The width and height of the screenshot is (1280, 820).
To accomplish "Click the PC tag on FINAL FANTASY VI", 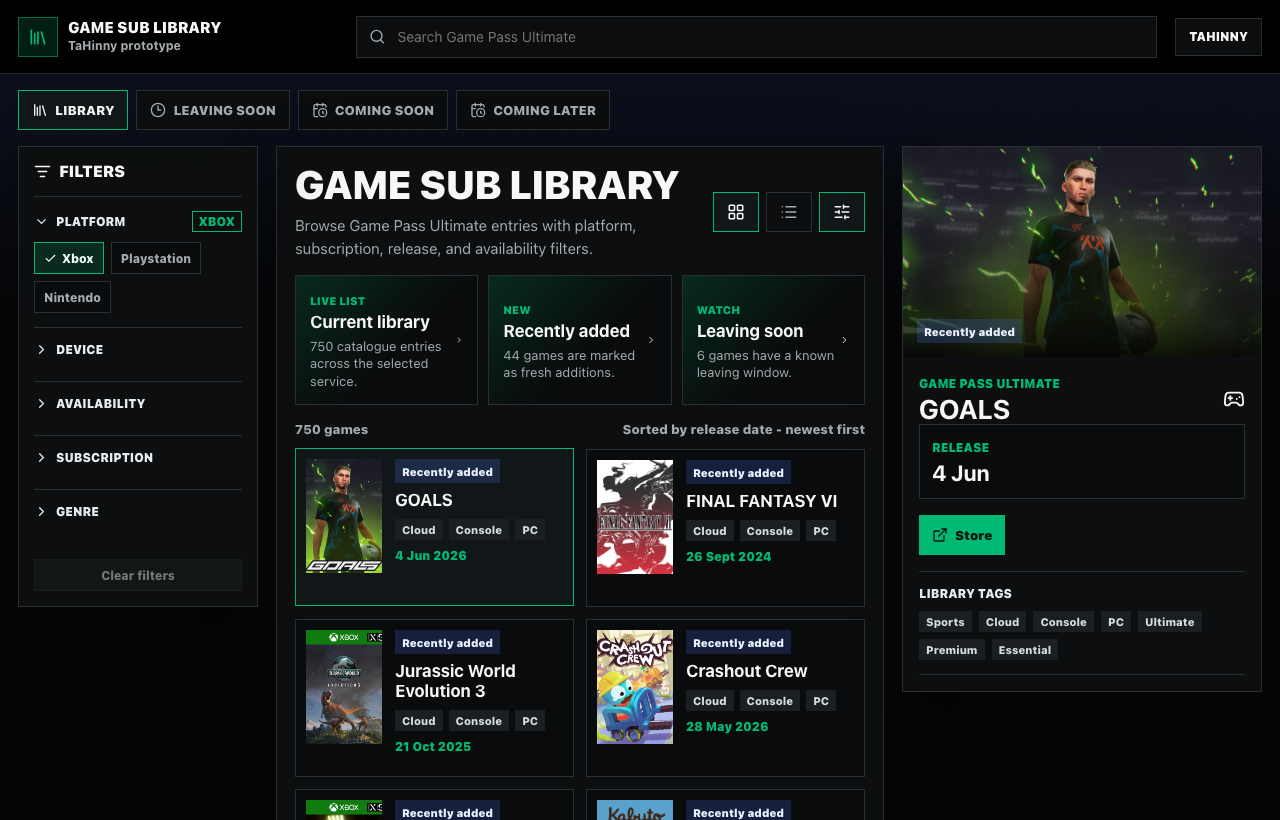I will click(x=821, y=530).
